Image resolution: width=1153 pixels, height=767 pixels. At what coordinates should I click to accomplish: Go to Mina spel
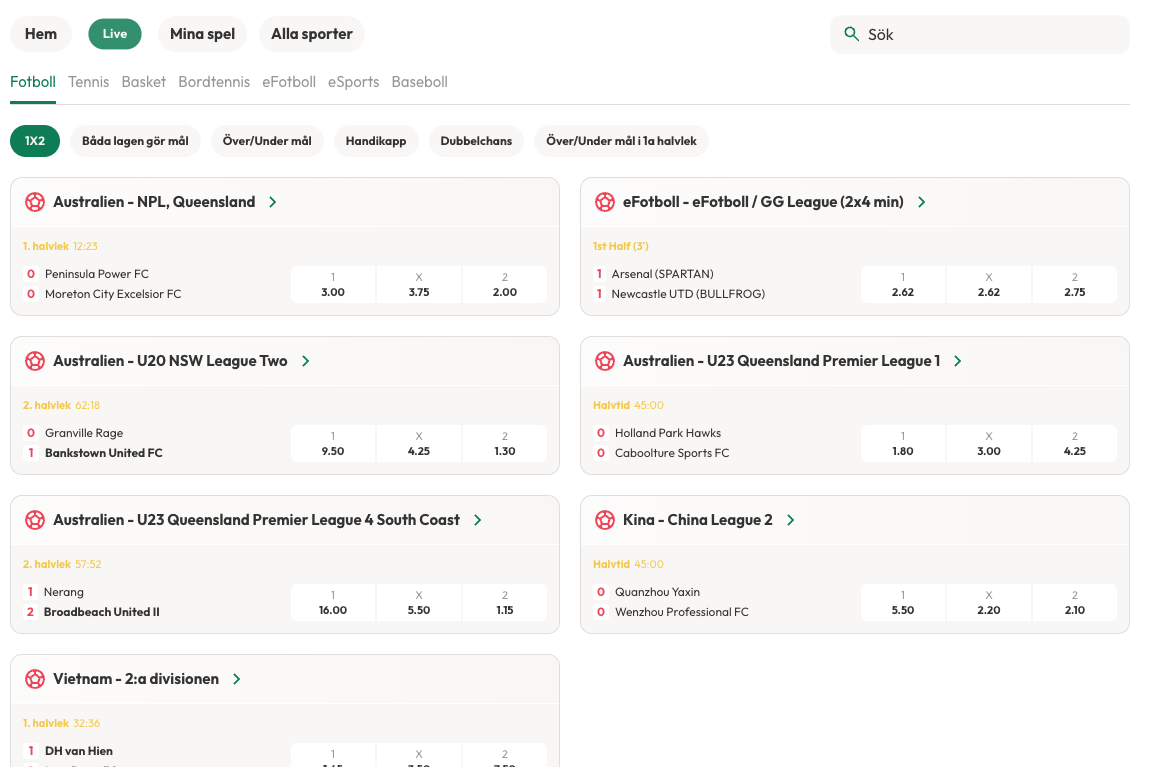pyautogui.click(x=202, y=34)
